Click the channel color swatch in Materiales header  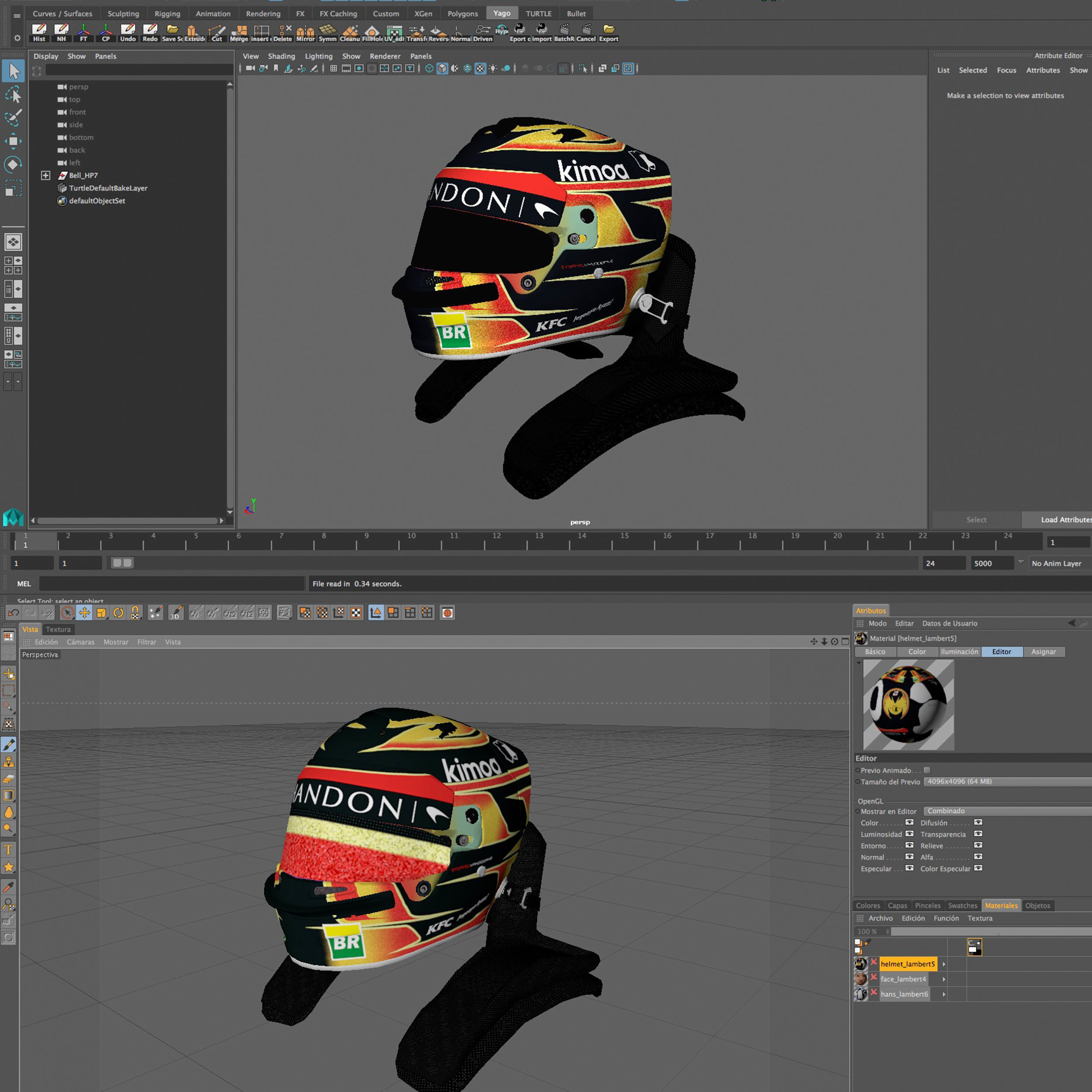[975, 947]
